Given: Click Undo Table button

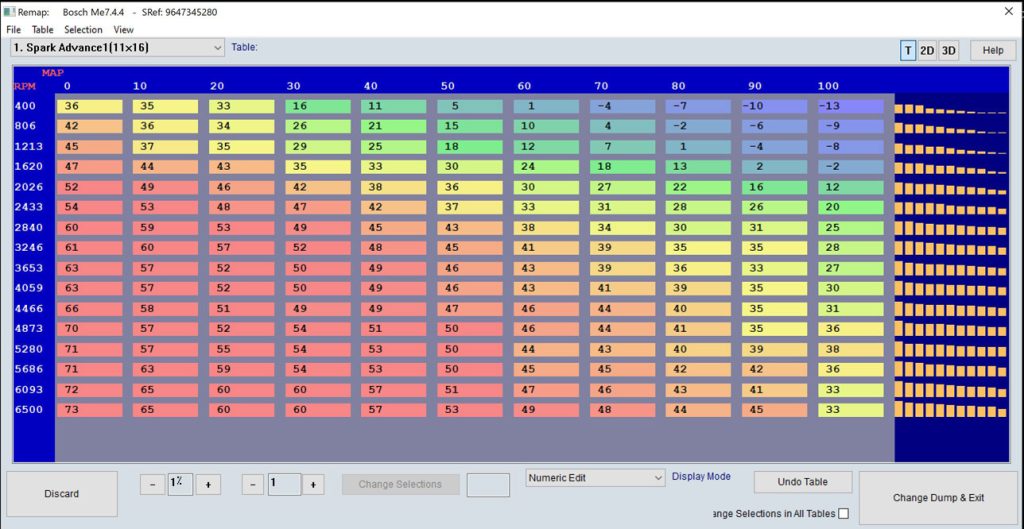Looking at the screenshot, I should point(802,483).
